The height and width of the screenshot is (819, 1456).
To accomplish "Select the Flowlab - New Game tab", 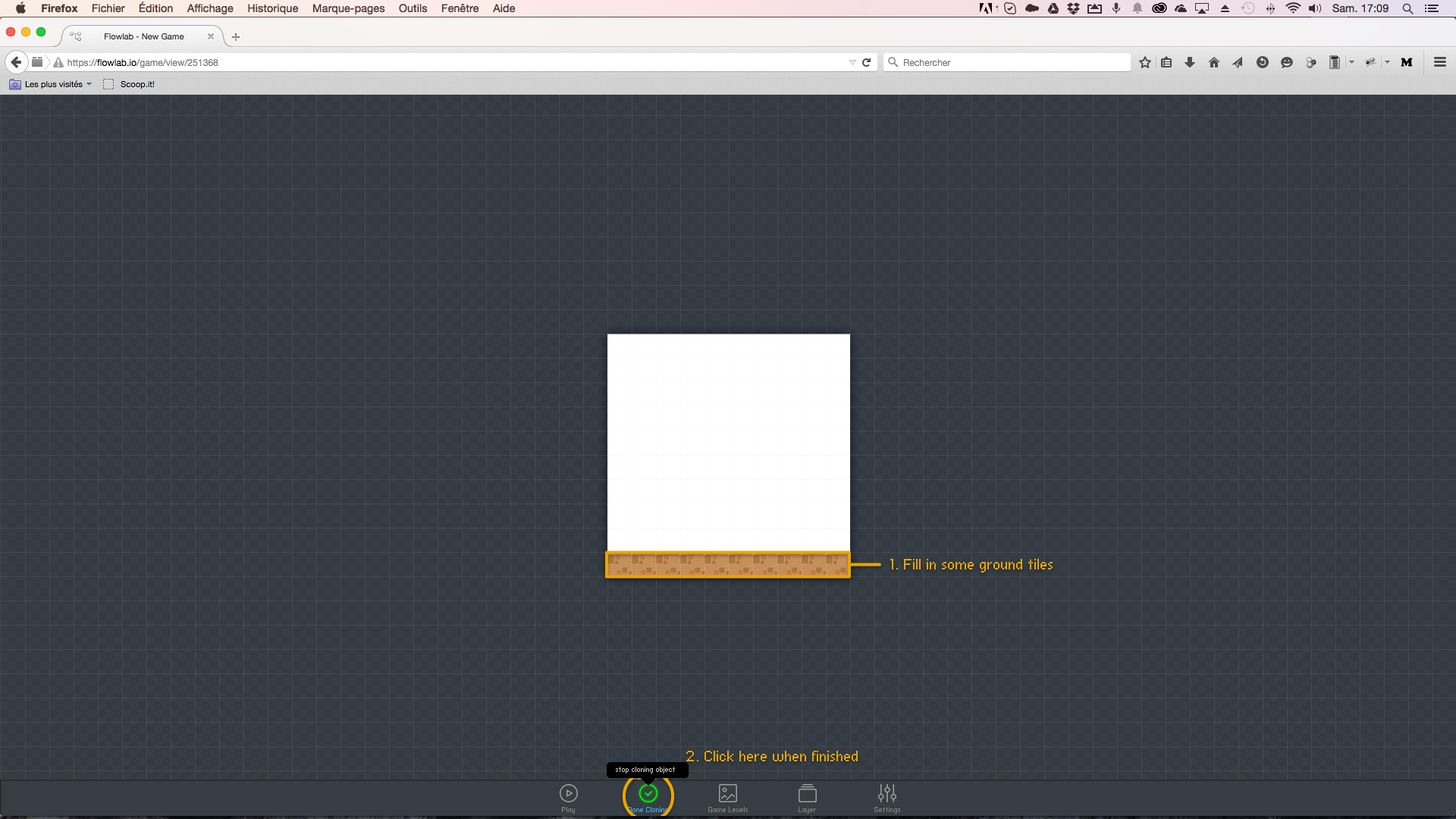I will (143, 36).
